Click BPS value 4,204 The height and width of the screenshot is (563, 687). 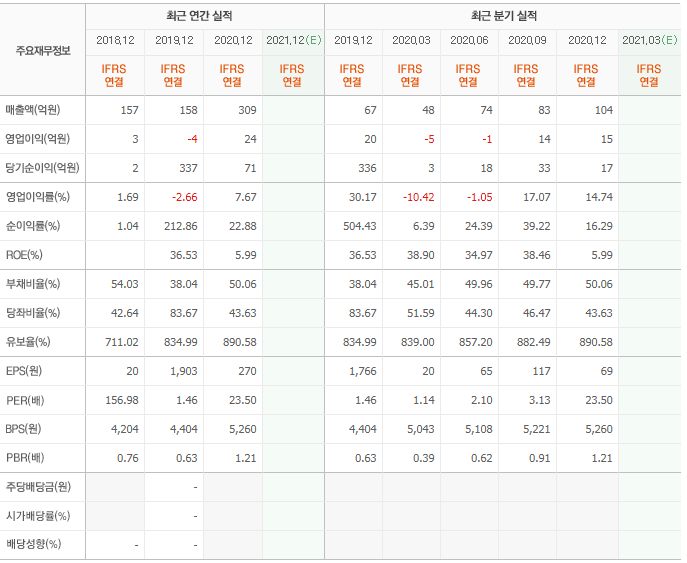(x=125, y=429)
